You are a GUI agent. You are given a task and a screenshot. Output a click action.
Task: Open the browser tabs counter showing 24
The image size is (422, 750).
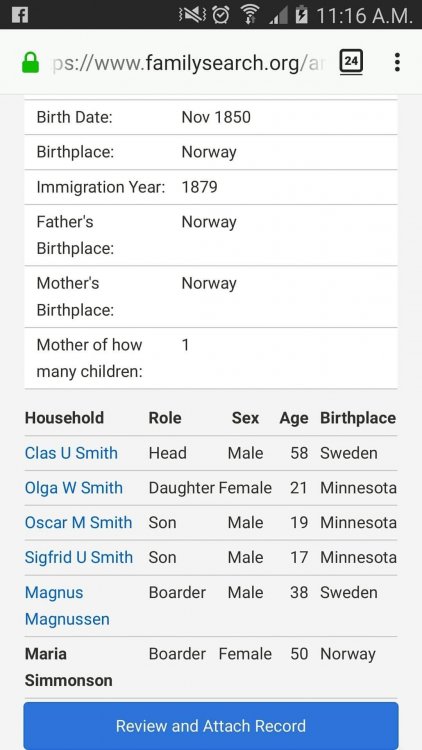click(x=351, y=62)
